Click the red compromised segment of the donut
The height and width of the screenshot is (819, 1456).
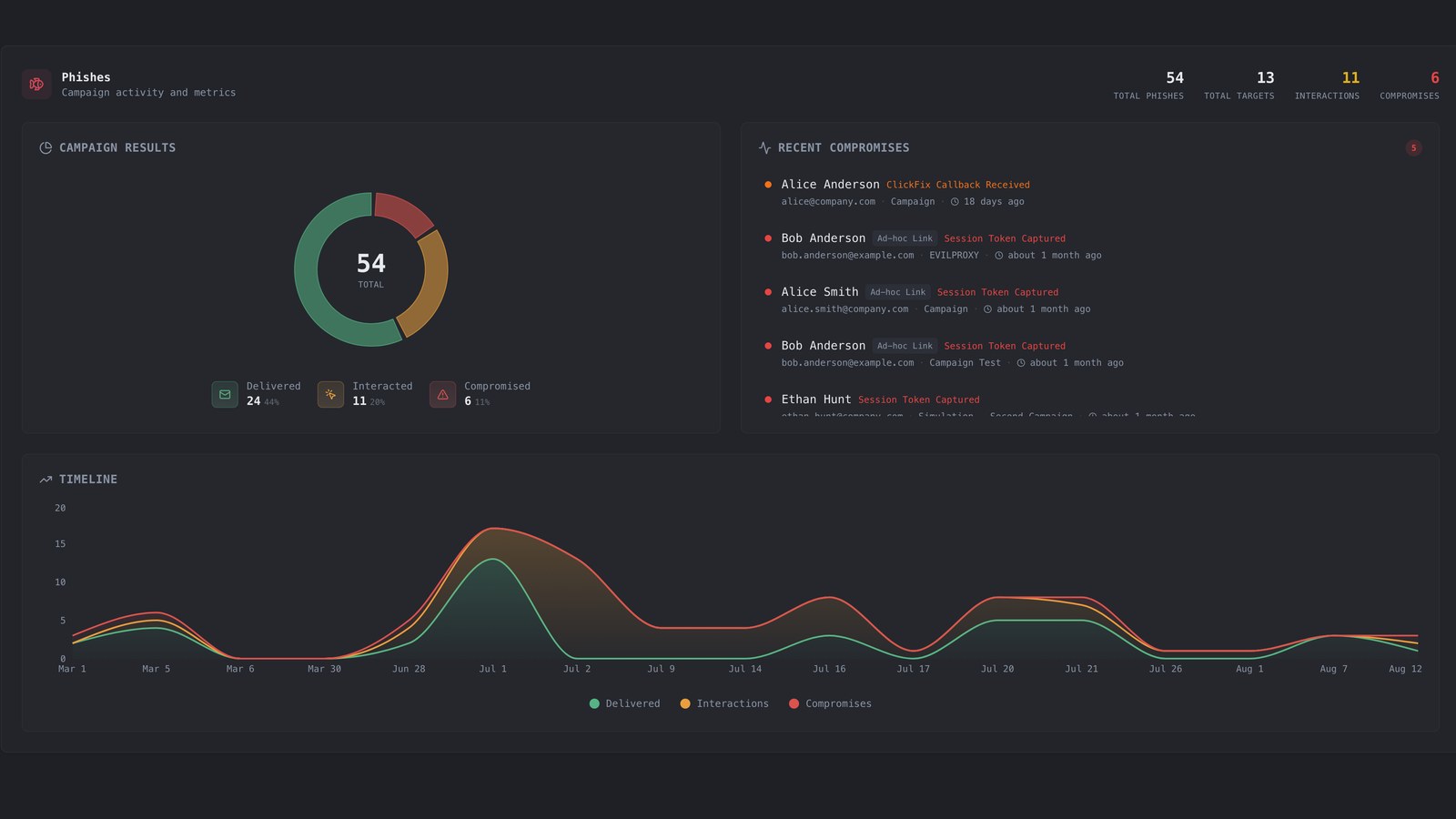point(402,213)
